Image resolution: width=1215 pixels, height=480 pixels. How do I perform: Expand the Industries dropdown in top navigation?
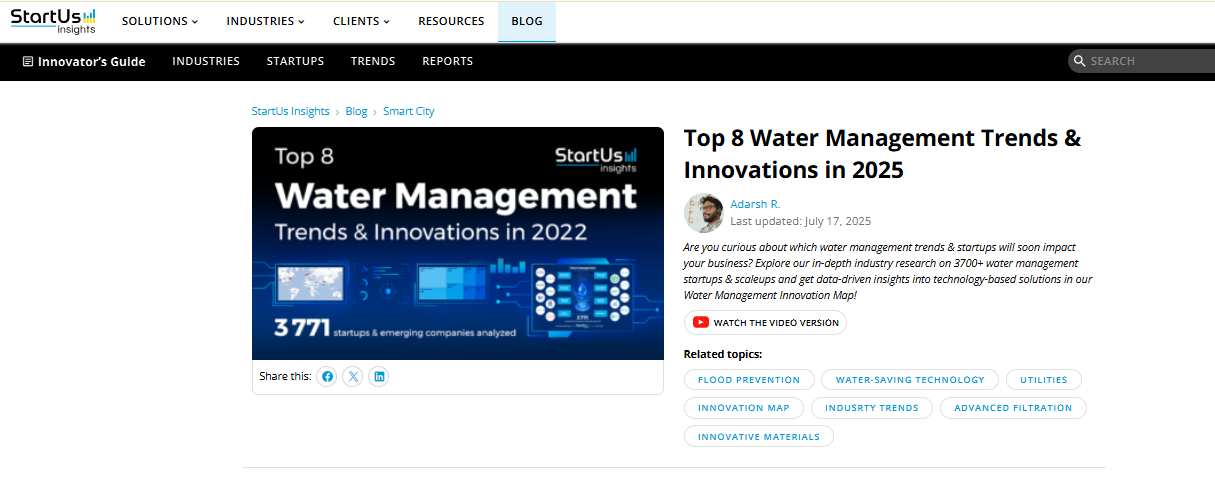pyautogui.click(x=266, y=21)
